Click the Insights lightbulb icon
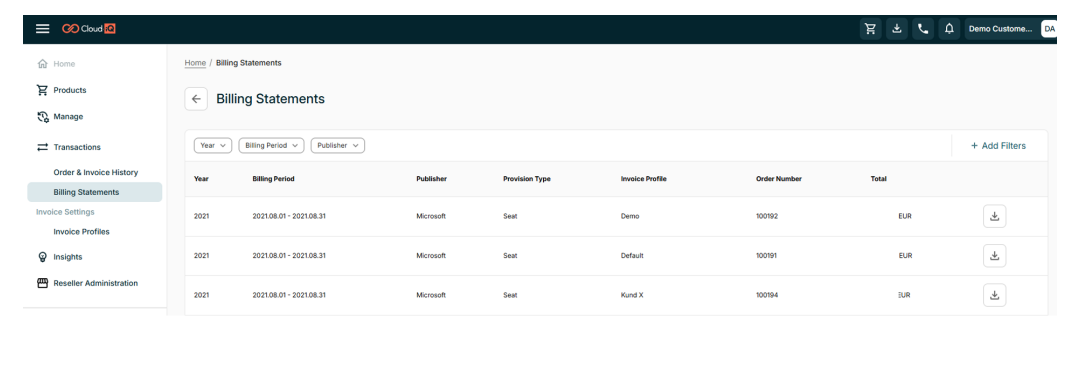 (42, 257)
